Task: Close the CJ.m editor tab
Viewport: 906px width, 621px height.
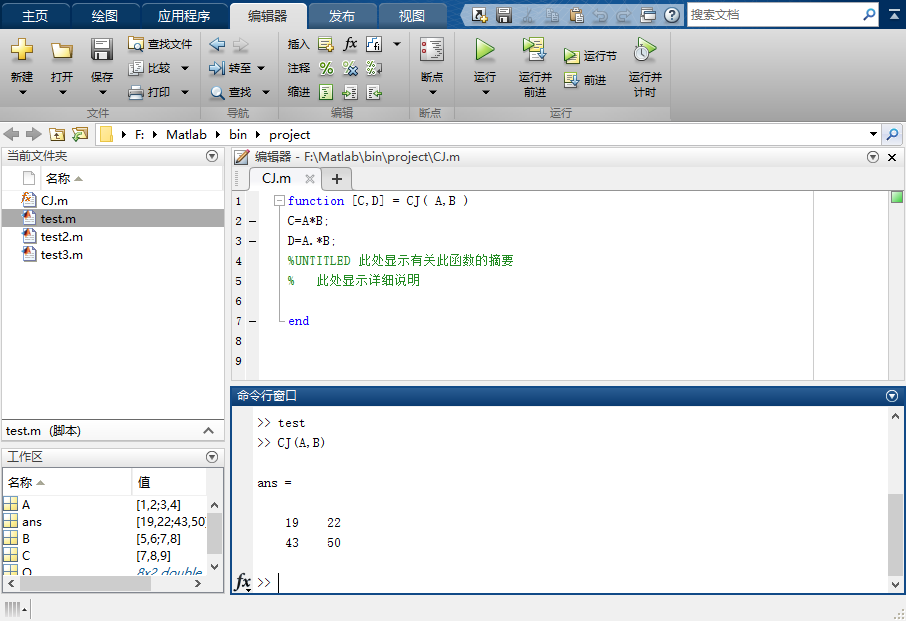Action: 310,179
